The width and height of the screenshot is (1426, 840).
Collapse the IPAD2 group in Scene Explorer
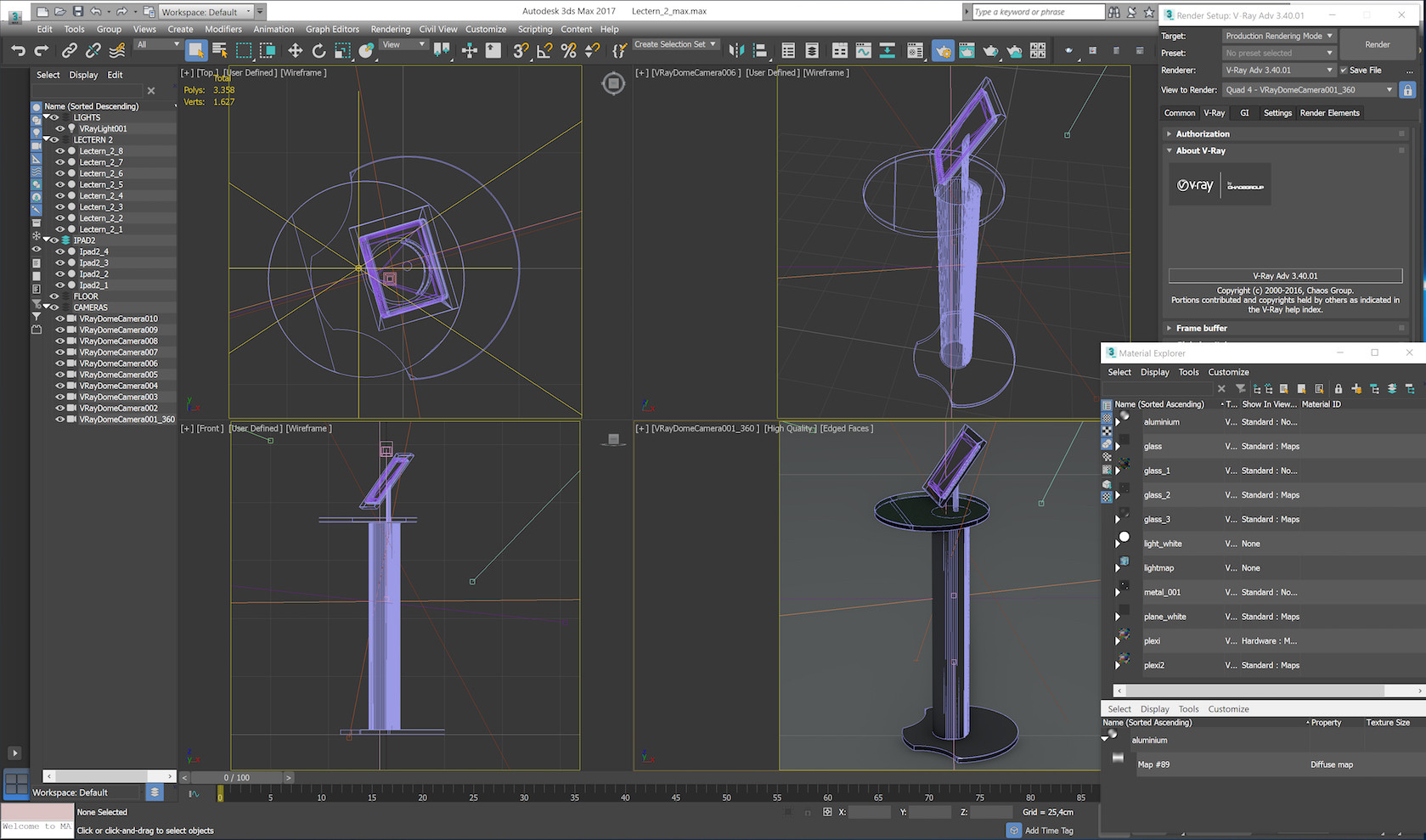point(48,240)
